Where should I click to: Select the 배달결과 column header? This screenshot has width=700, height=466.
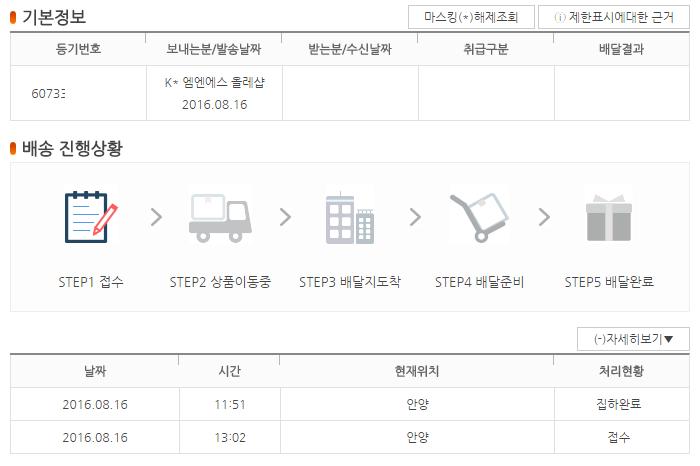click(621, 49)
